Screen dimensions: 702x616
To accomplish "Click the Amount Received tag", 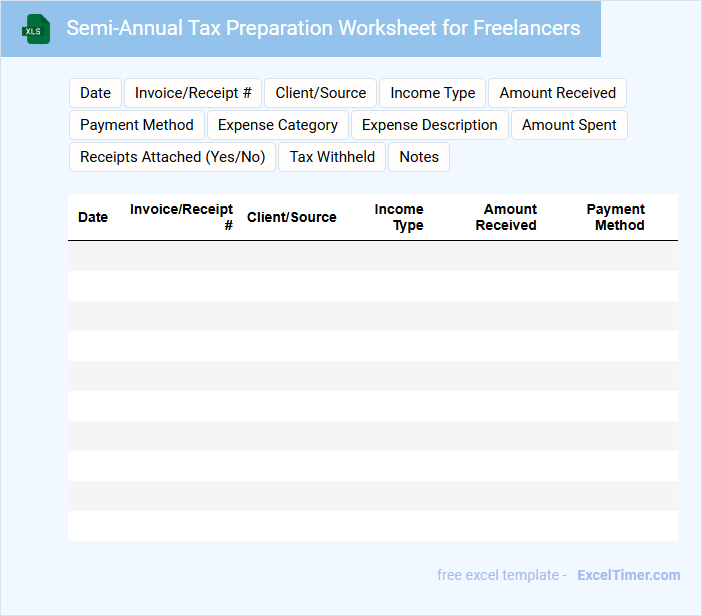I will pos(558,93).
